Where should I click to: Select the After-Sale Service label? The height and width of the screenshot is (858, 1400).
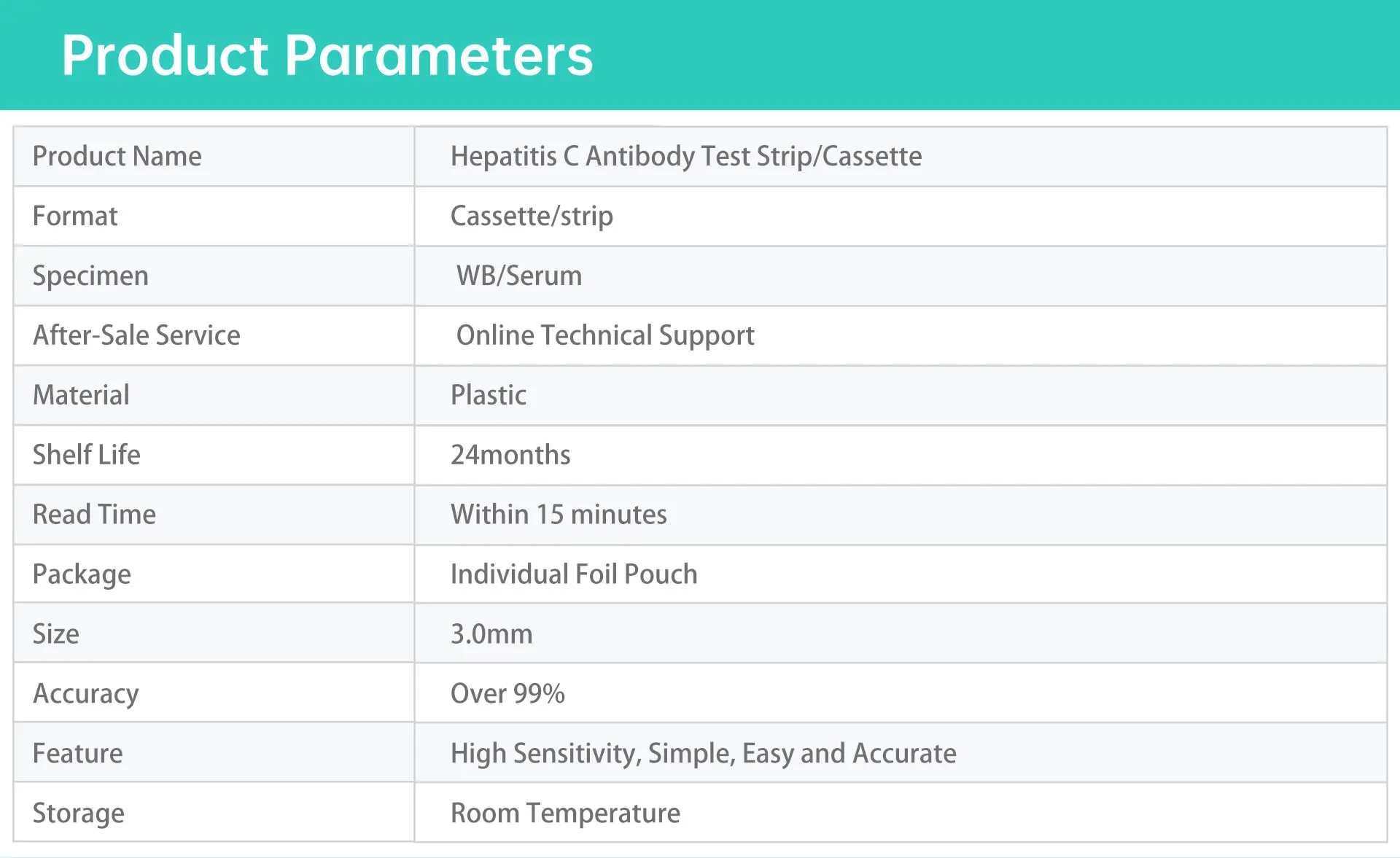pyautogui.click(x=136, y=335)
